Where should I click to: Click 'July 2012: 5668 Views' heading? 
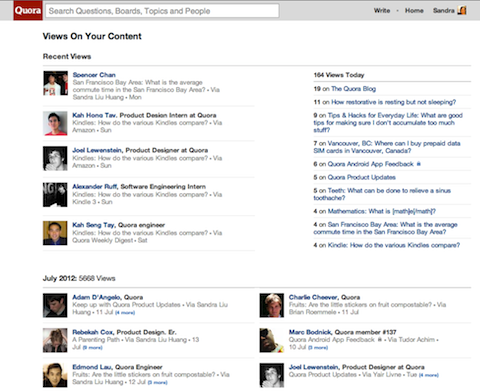pos(79,278)
